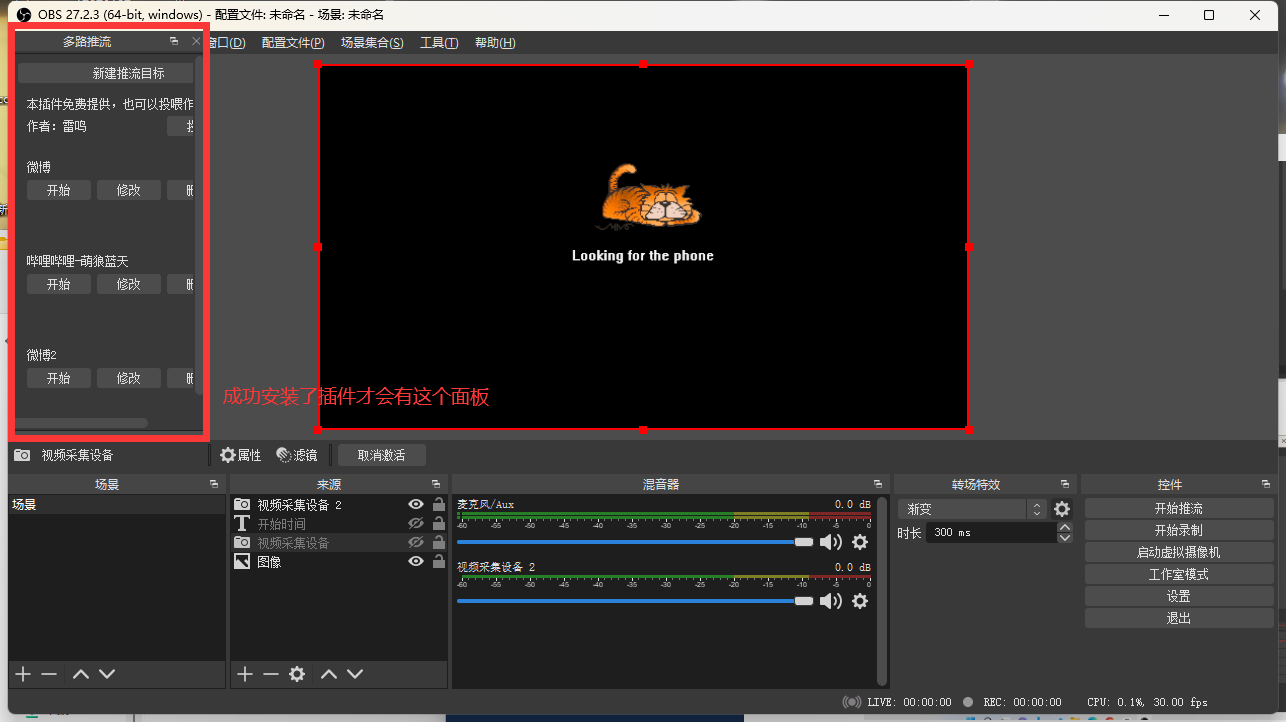Click the mixer panel vertical scrollbar
1286x722 pixels.
click(881, 590)
